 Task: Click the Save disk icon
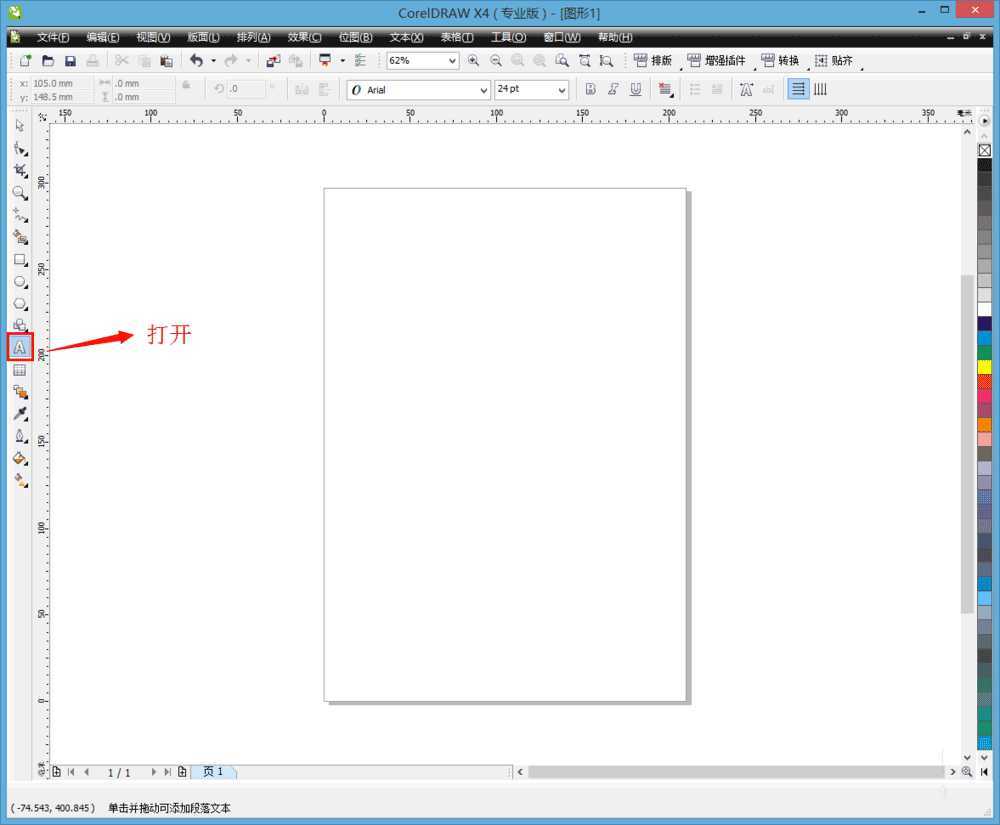(70, 61)
